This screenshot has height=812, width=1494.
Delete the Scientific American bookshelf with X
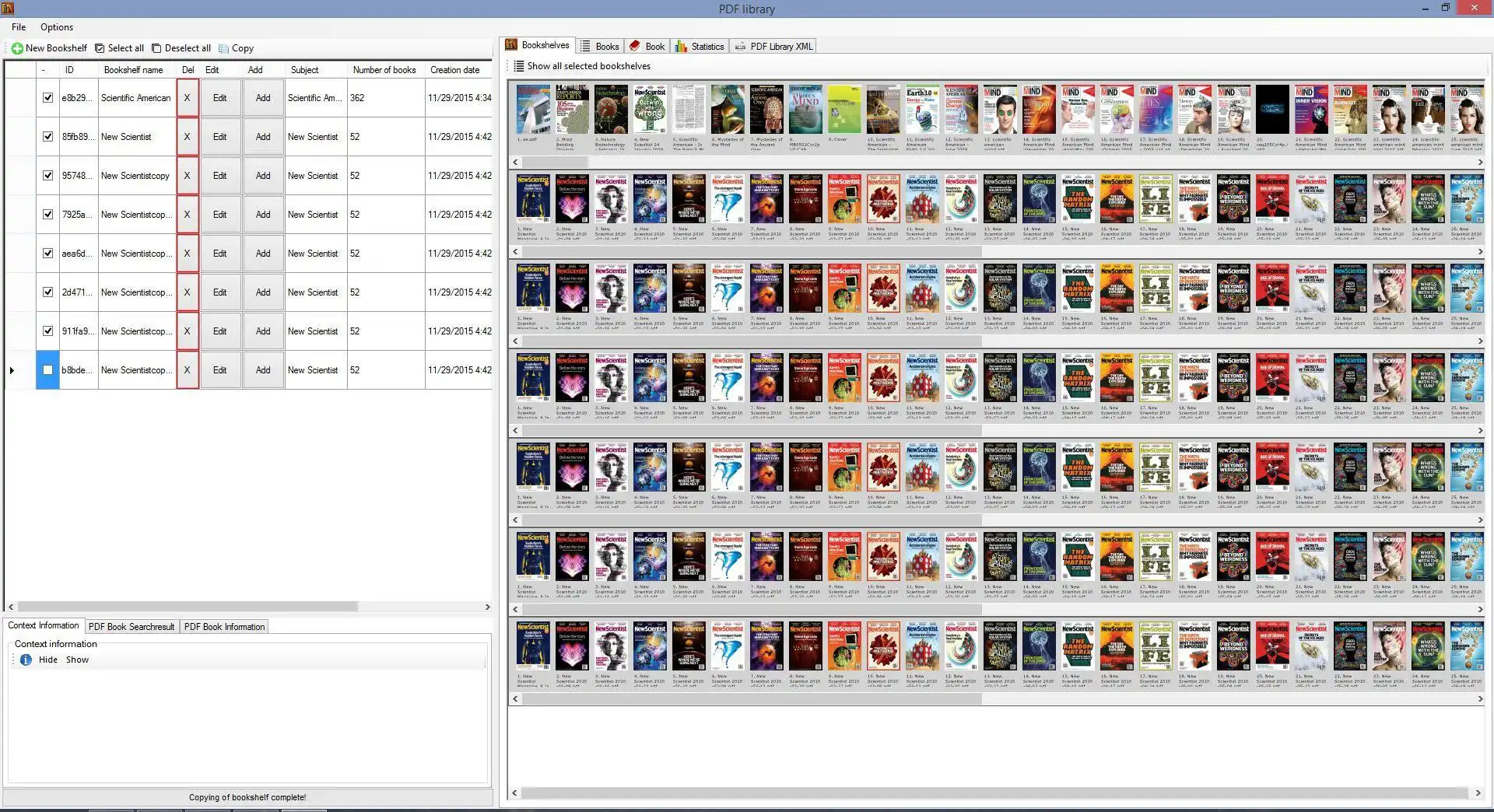pyautogui.click(x=187, y=98)
